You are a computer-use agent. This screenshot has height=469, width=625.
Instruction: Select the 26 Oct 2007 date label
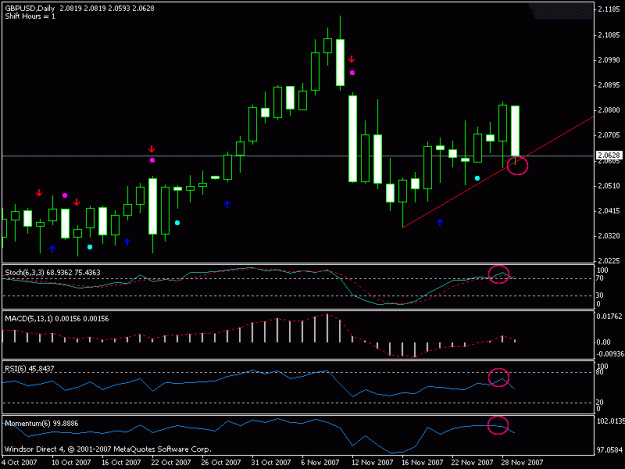(221, 462)
